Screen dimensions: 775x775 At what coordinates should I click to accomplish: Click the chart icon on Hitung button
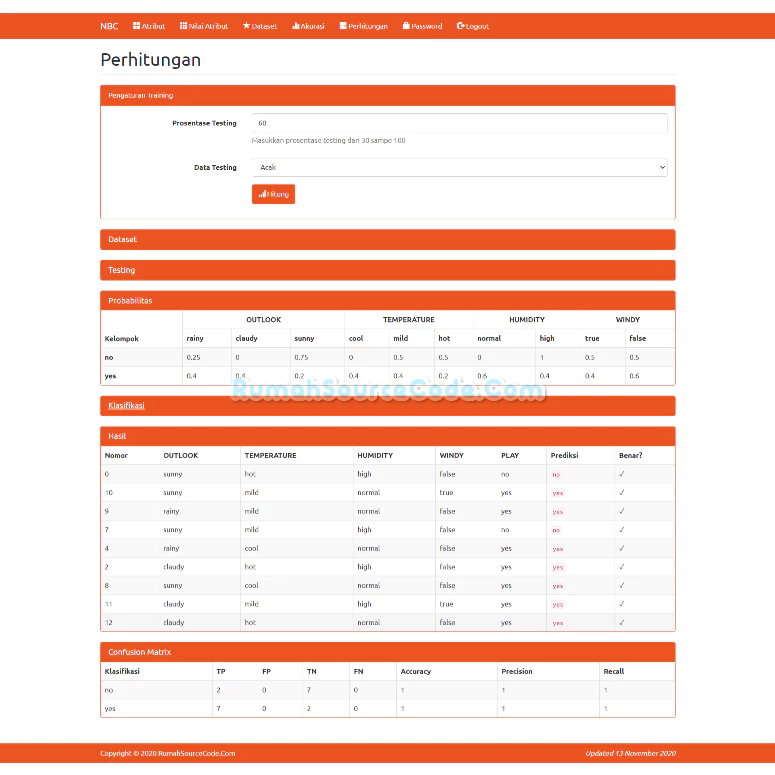pos(262,194)
